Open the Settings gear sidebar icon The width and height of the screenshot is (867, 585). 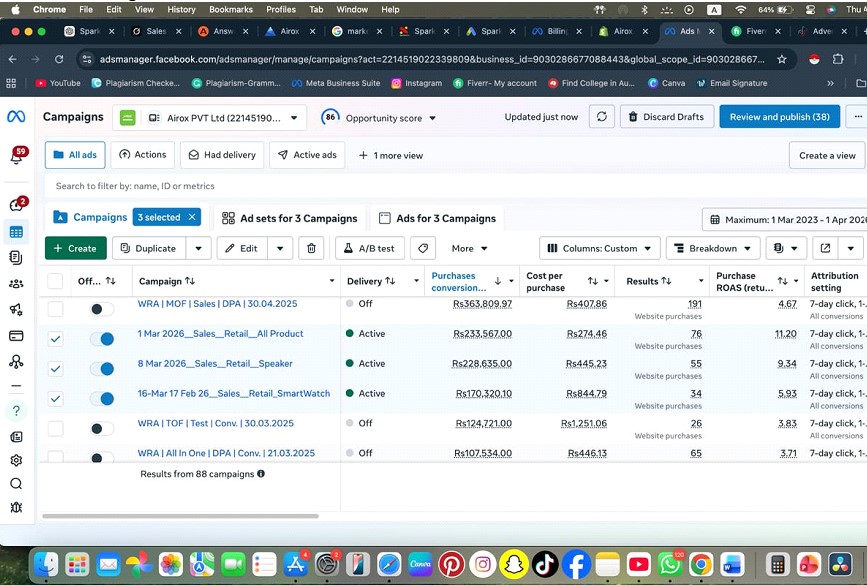pos(16,460)
